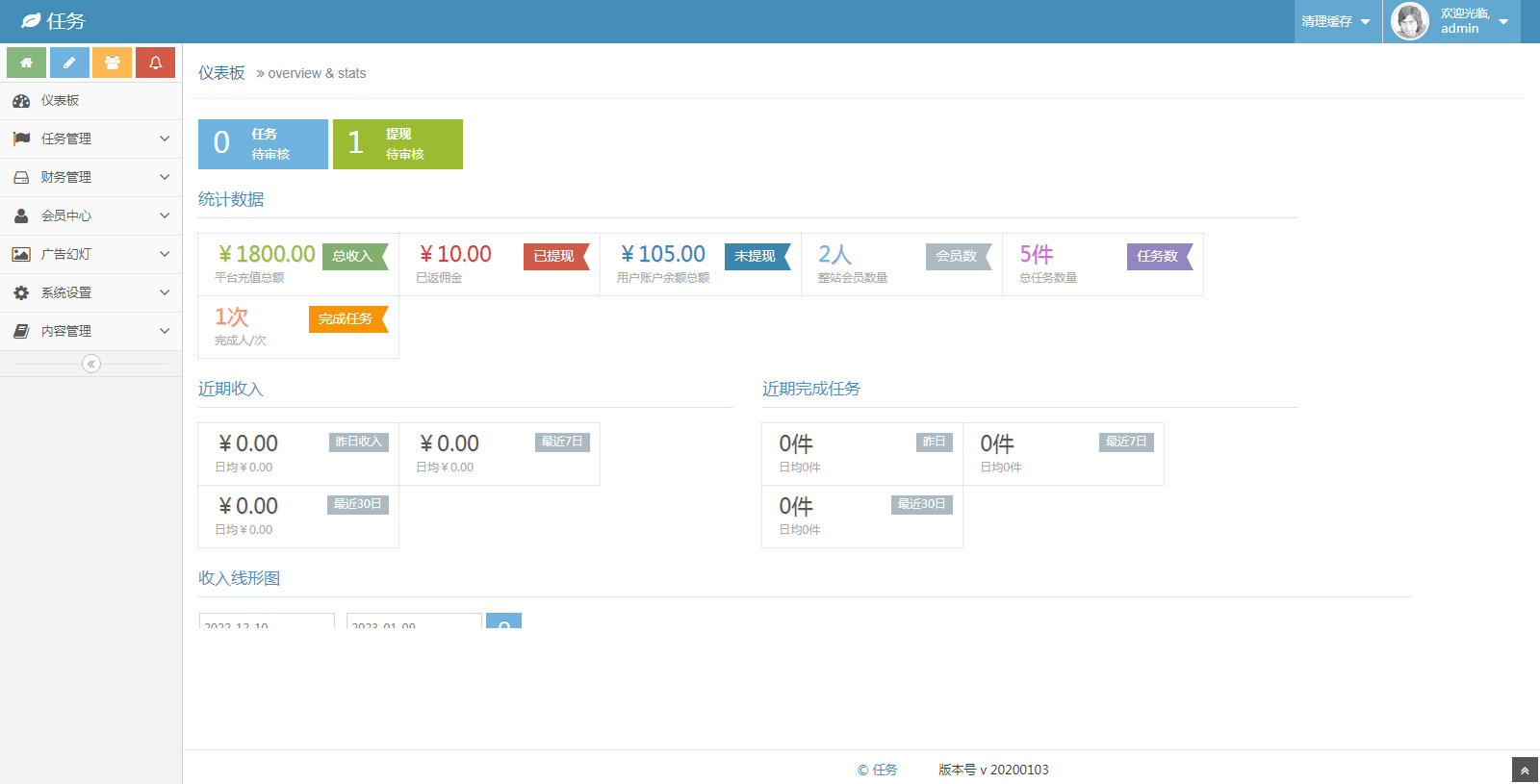Image resolution: width=1540 pixels, height=784 pixels.
Task: Click the 任务数 purple tag
Action: point(1160,256)
